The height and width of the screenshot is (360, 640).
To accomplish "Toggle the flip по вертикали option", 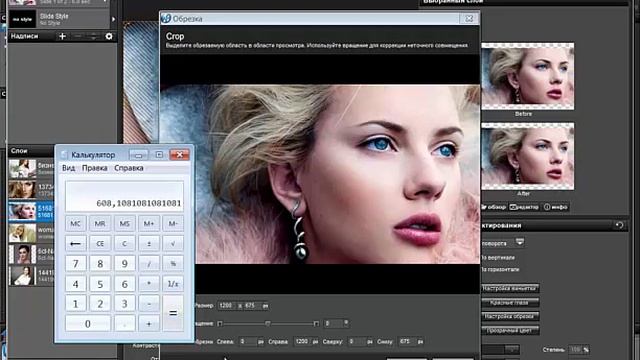I will coord(498,258).
